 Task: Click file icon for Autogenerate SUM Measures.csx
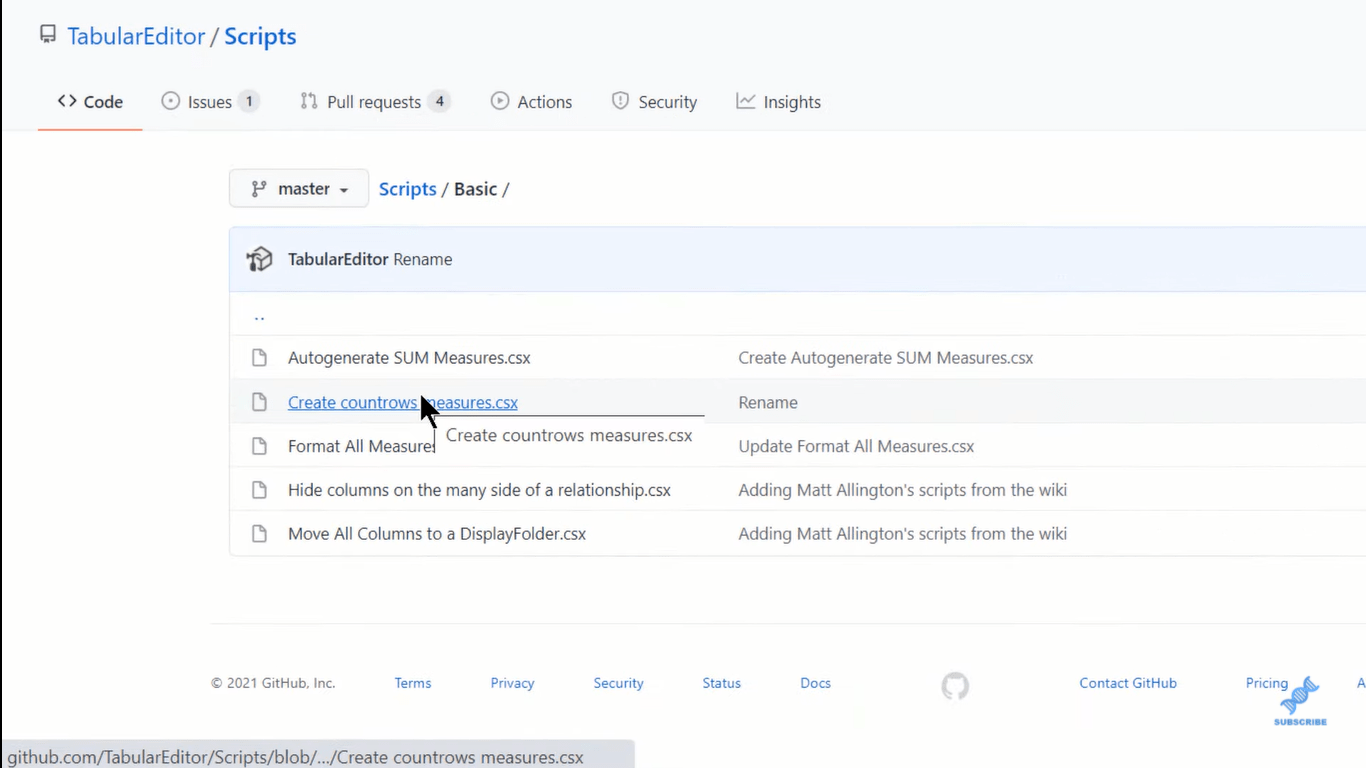[x=259, y=358]
